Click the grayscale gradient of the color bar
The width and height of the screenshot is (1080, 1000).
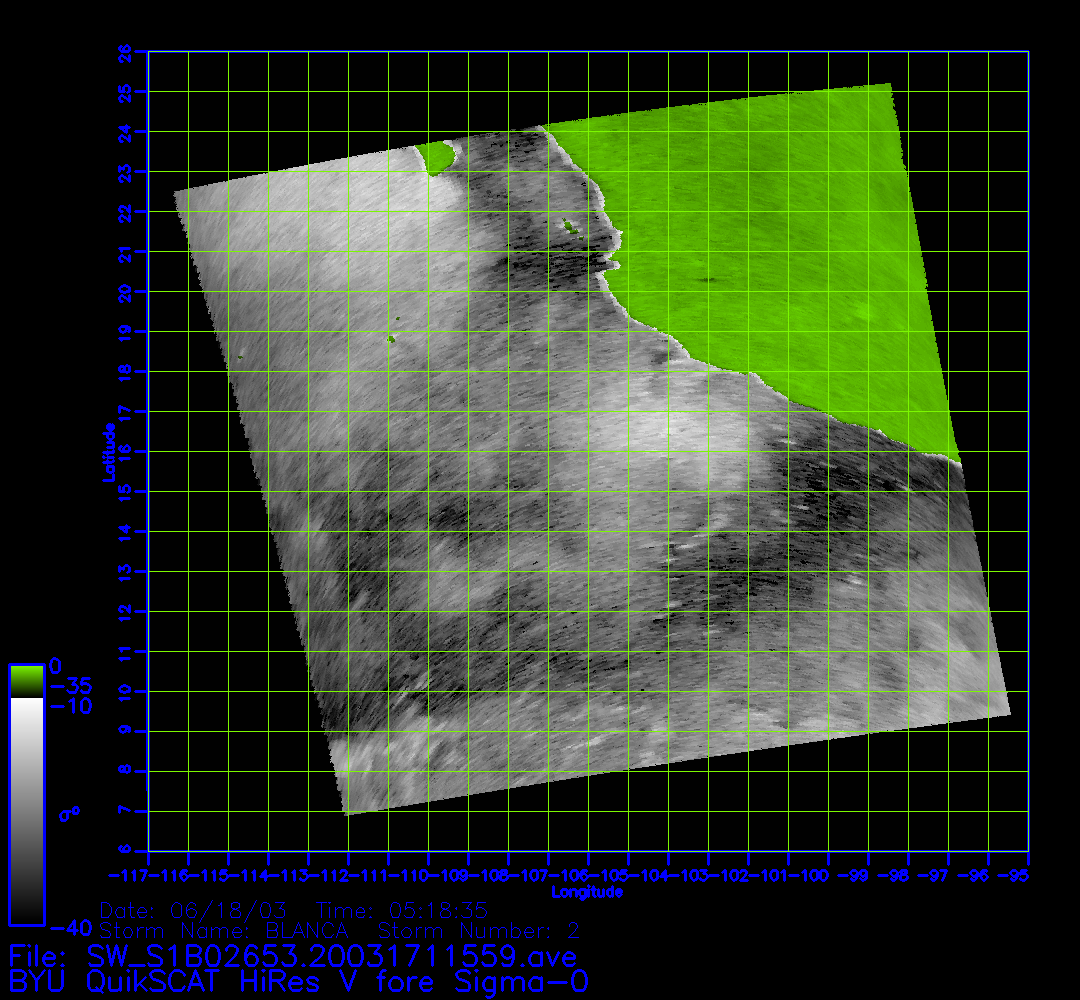26,810
